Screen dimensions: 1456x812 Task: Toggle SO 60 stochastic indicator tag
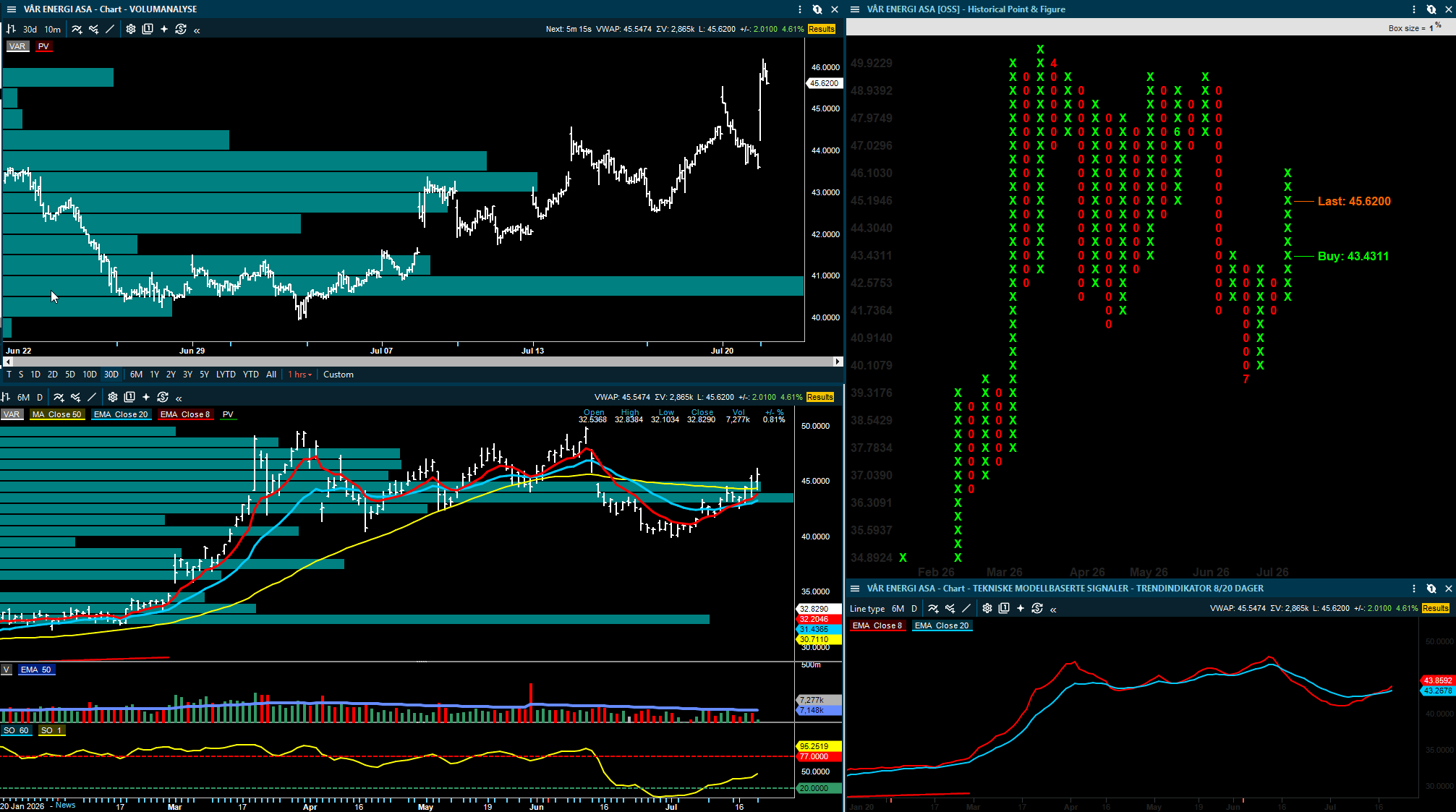pos(16,730)
